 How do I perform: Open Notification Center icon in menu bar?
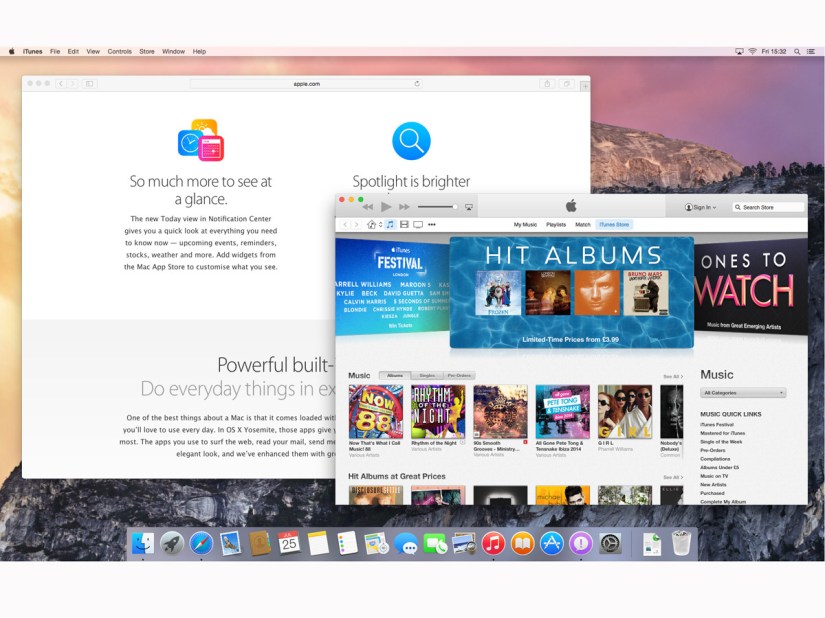click(811, 52)
